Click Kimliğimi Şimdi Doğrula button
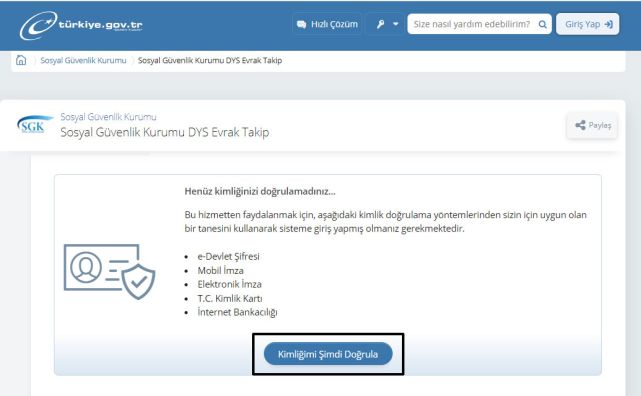 point(328,354)
